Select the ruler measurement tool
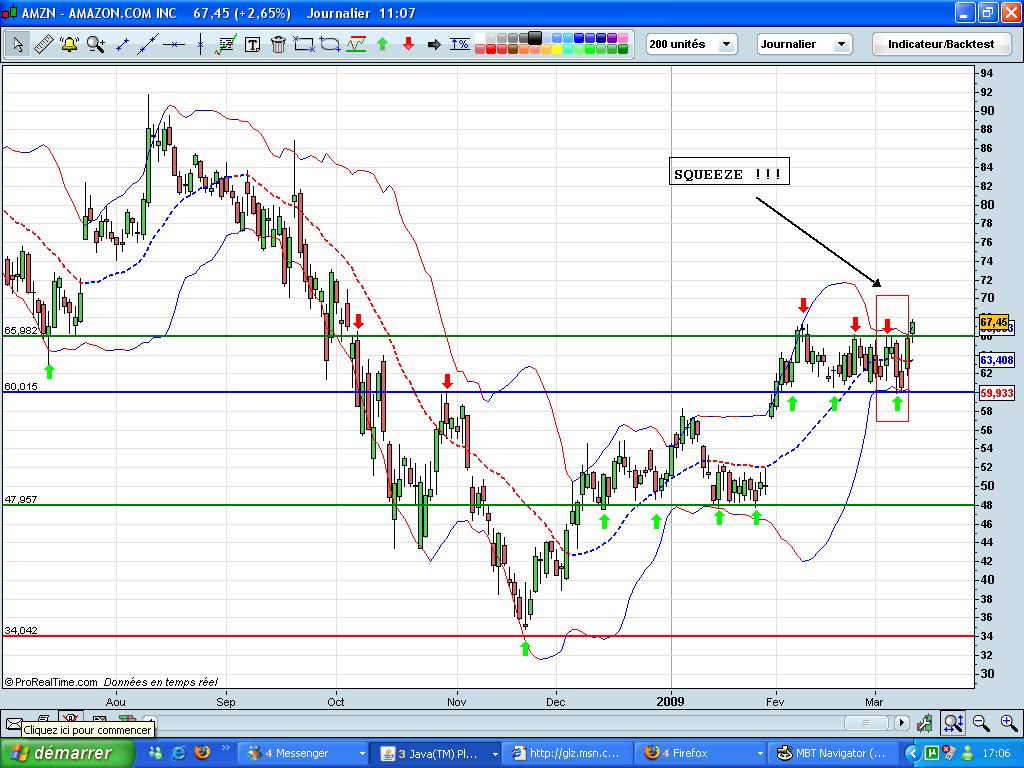 [x=43, y=44]
